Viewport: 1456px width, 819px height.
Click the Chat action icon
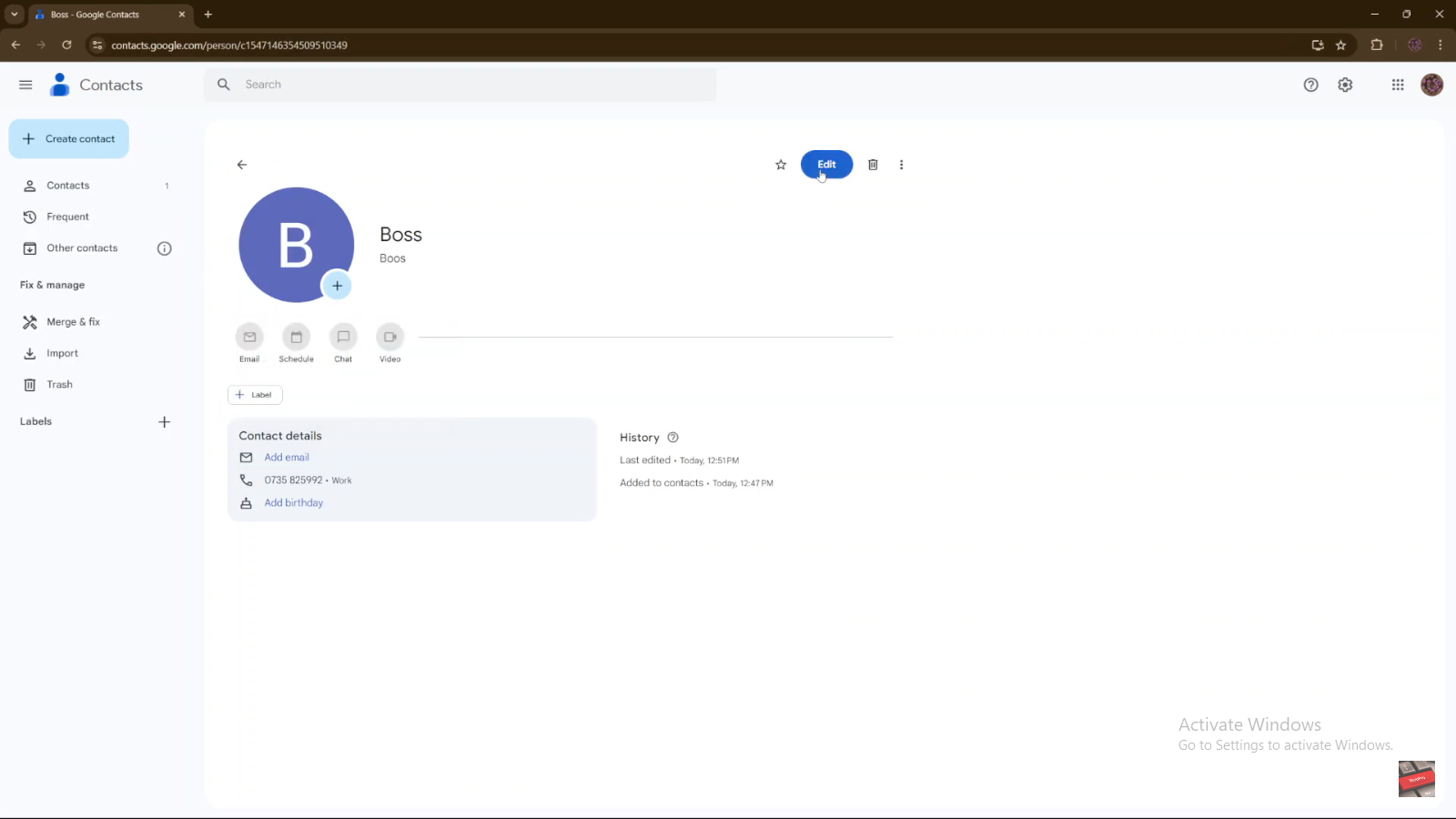click(343, 338)
